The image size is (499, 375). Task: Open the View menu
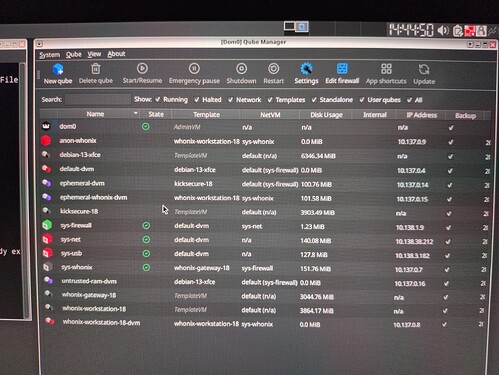click(x=94, y=54)
